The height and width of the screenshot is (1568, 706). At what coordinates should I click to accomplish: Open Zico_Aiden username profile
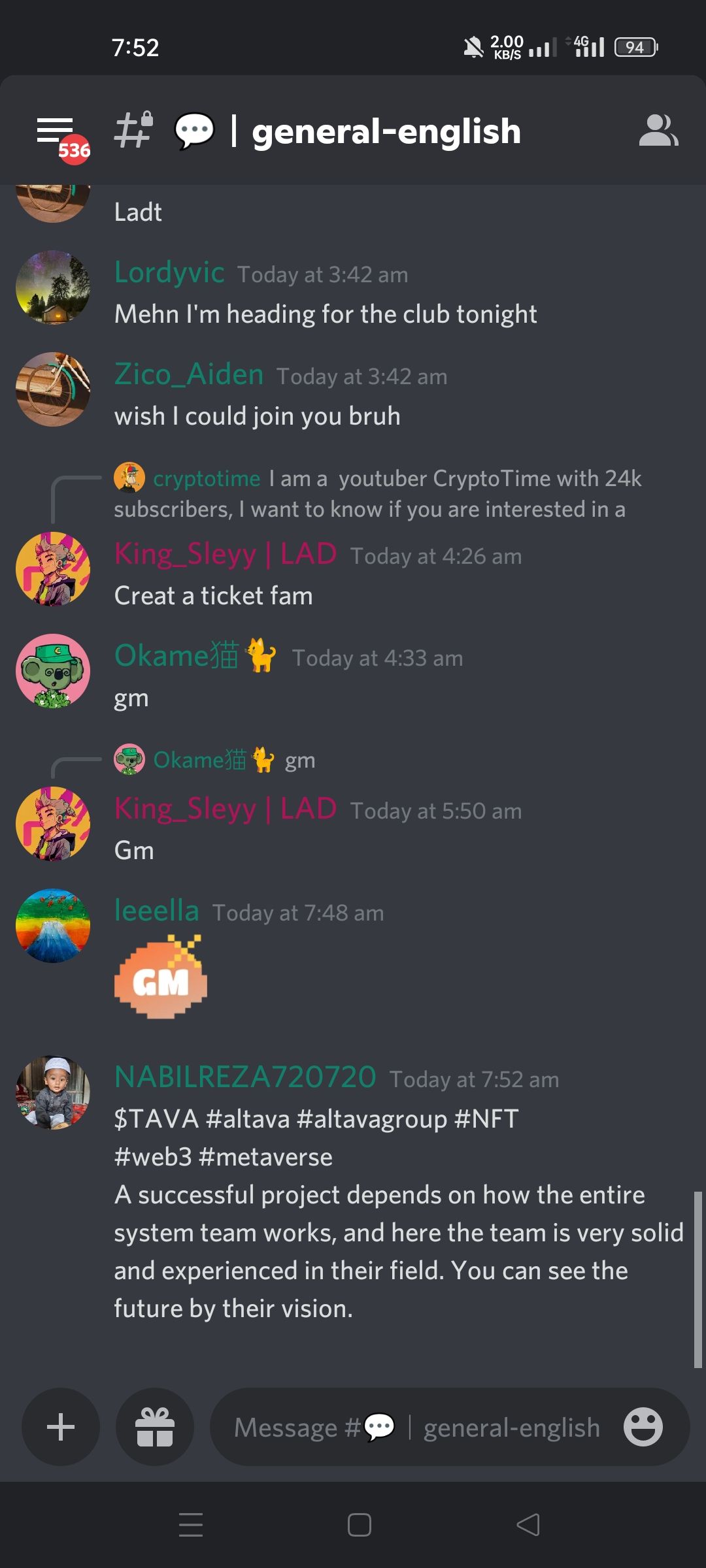point(189,374)
